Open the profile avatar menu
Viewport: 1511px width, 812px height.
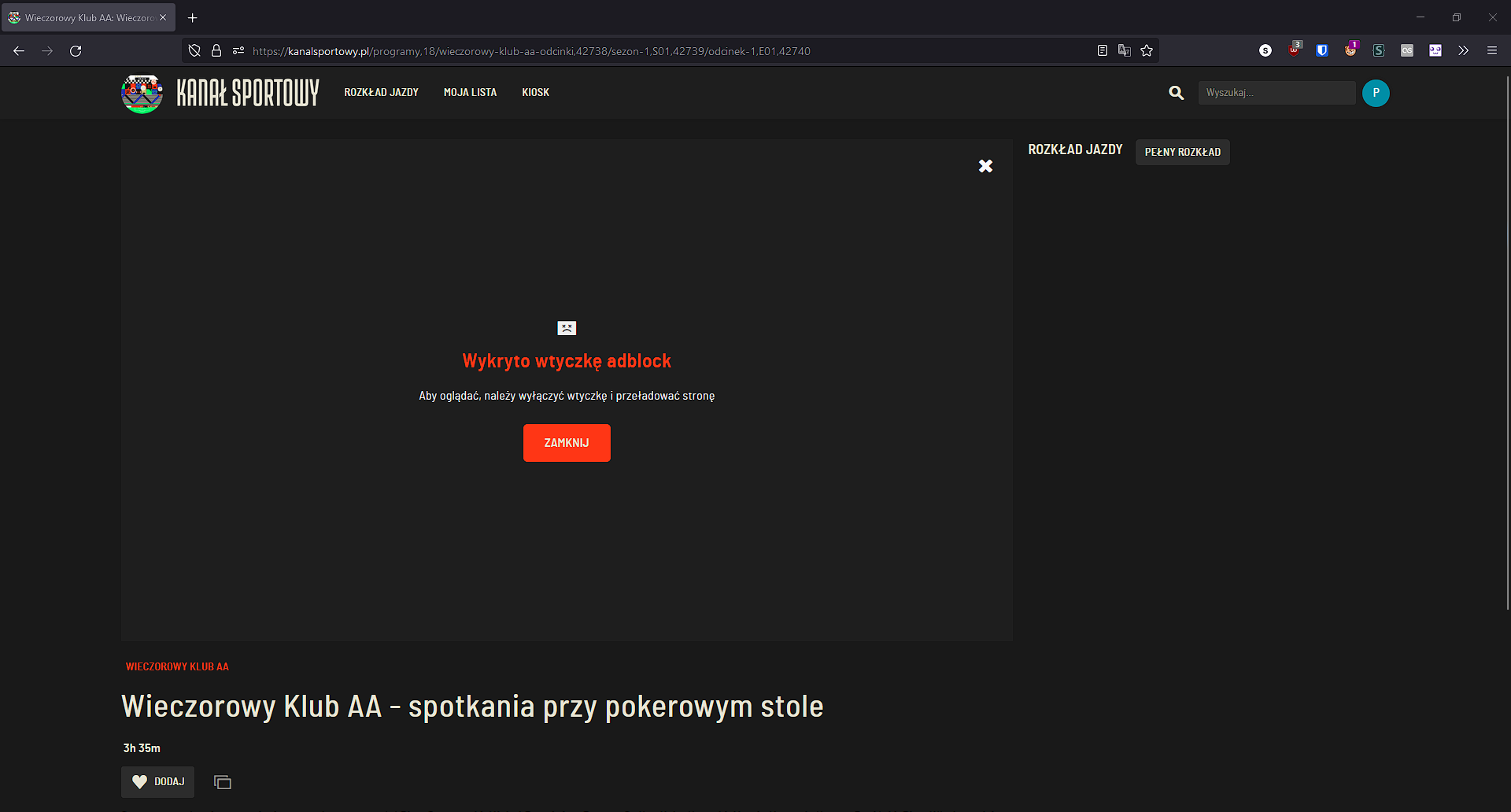click(1376, 93)
